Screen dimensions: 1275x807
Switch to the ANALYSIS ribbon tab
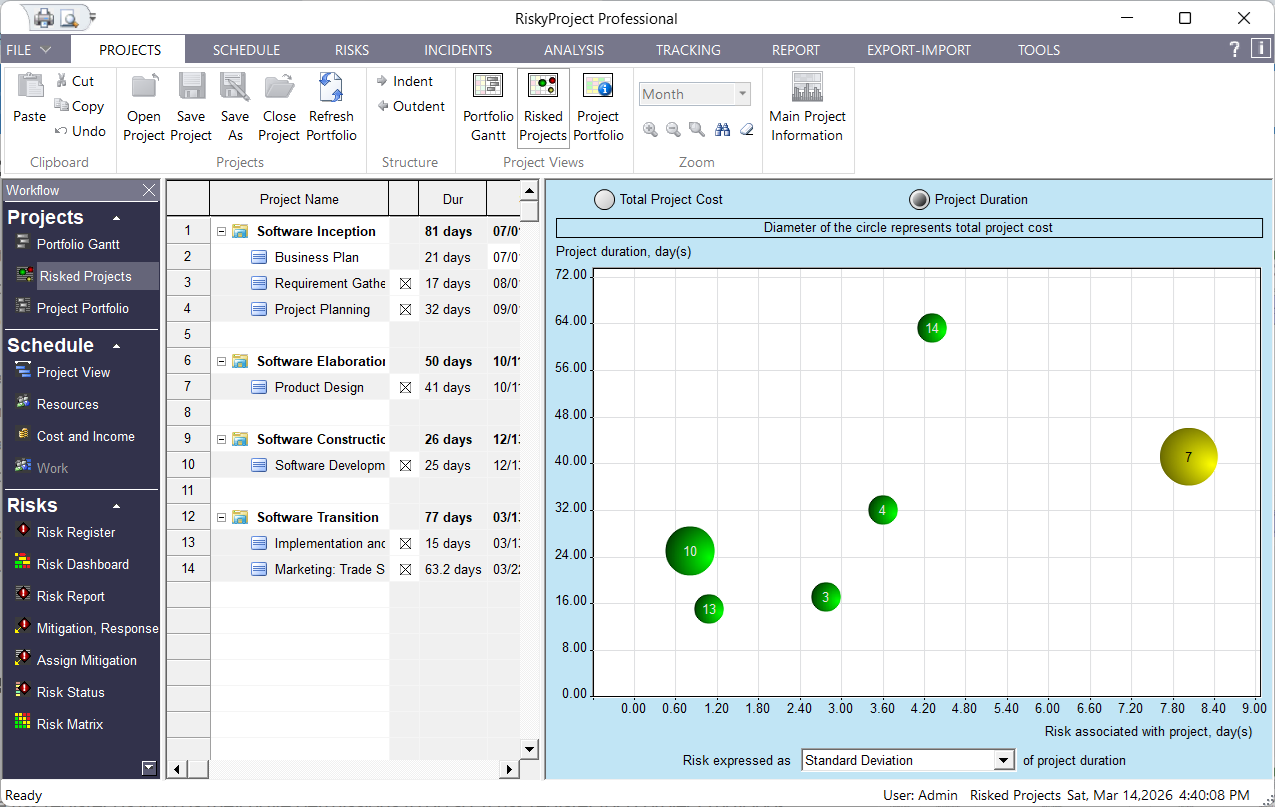click(574, 50)
